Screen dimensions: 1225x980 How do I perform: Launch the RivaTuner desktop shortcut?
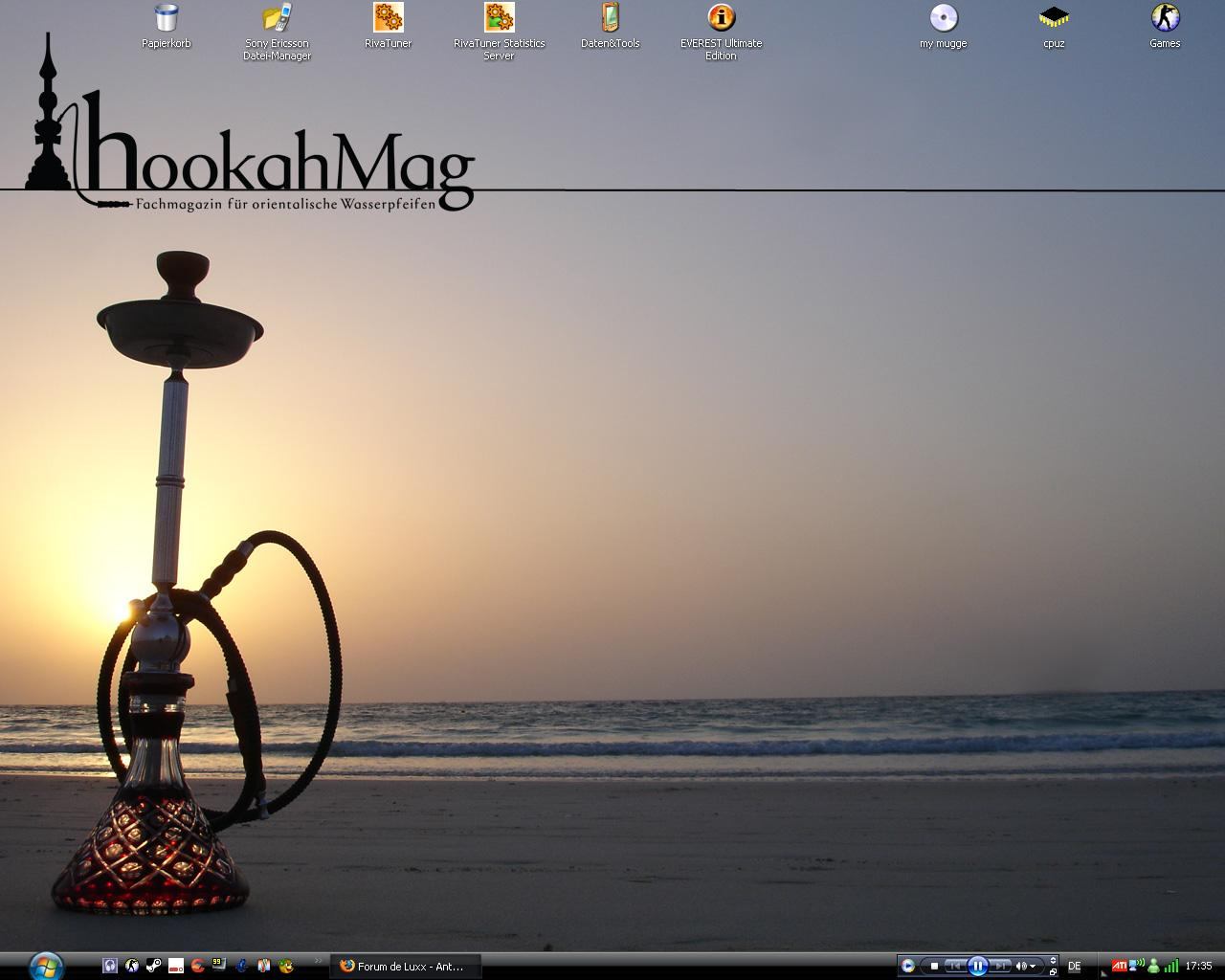388,26
